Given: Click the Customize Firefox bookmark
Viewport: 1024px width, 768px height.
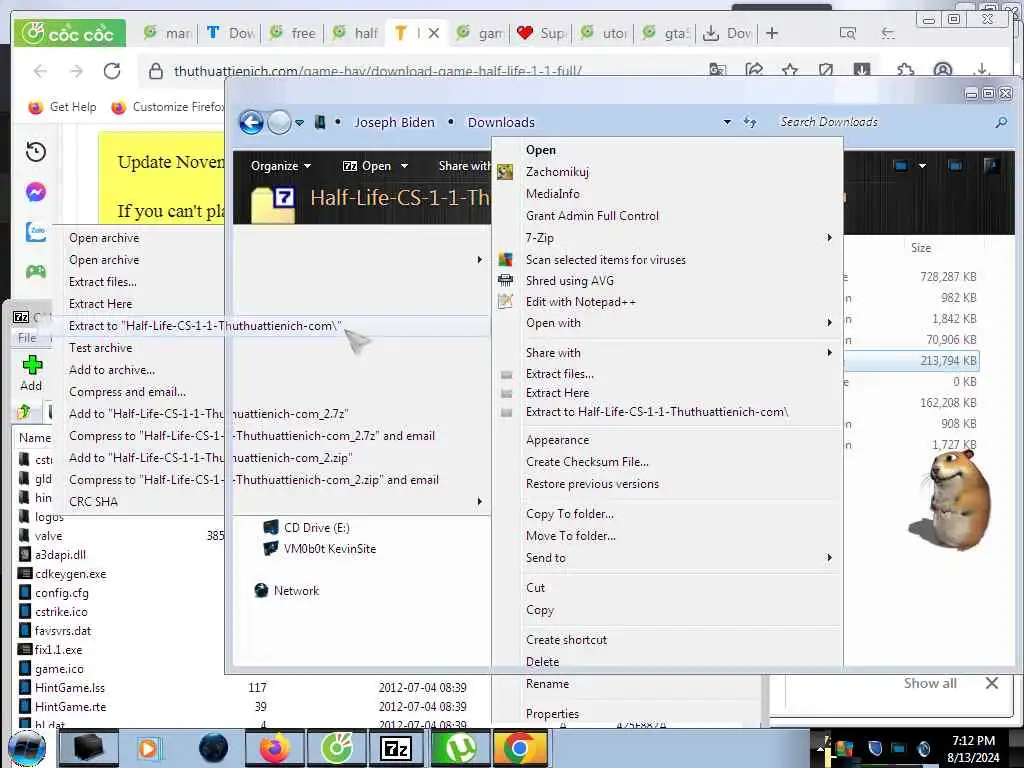Looking at the screenshot, I should pyautogui.click(x=168, y=106).
